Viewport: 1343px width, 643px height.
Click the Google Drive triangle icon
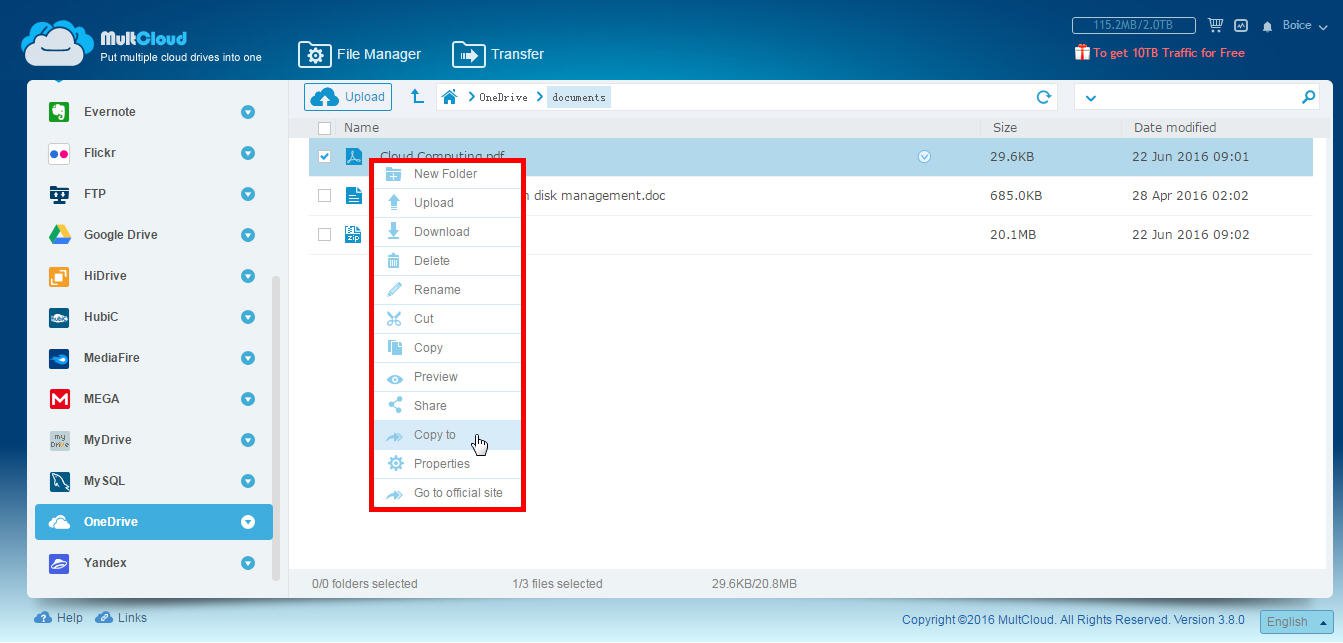(59, 235)
